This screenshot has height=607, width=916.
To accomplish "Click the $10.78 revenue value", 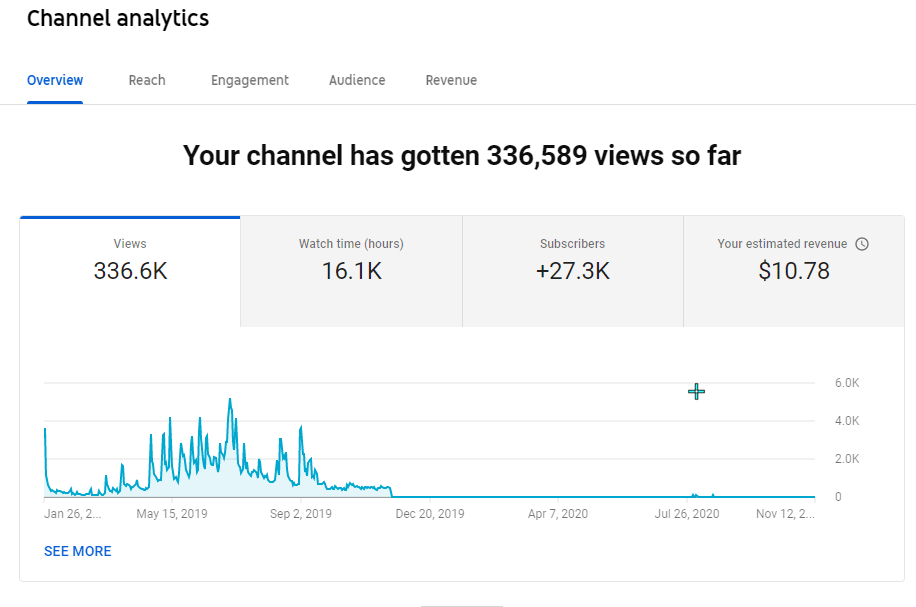I will click(x=794, y=271).
